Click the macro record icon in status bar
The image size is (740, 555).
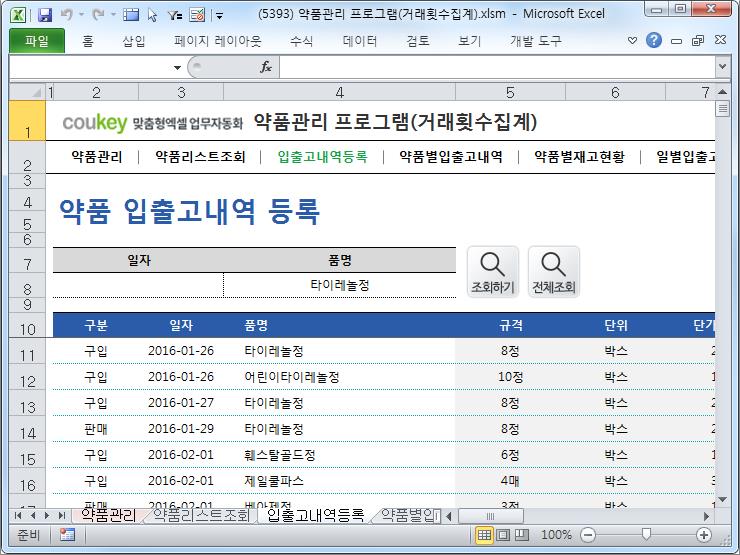(67, 535)
